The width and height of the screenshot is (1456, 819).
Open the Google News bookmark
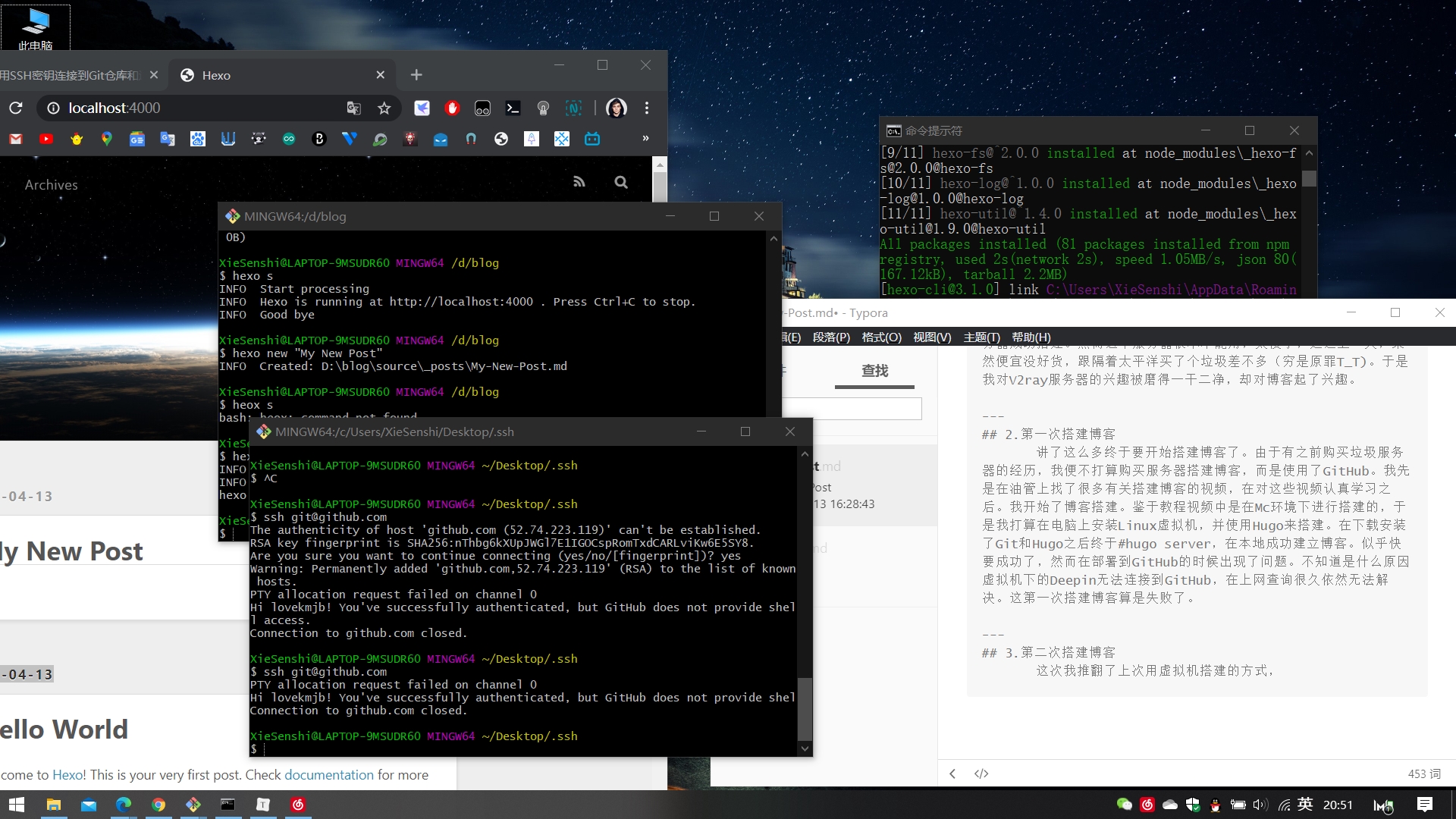tap(137, 139)
